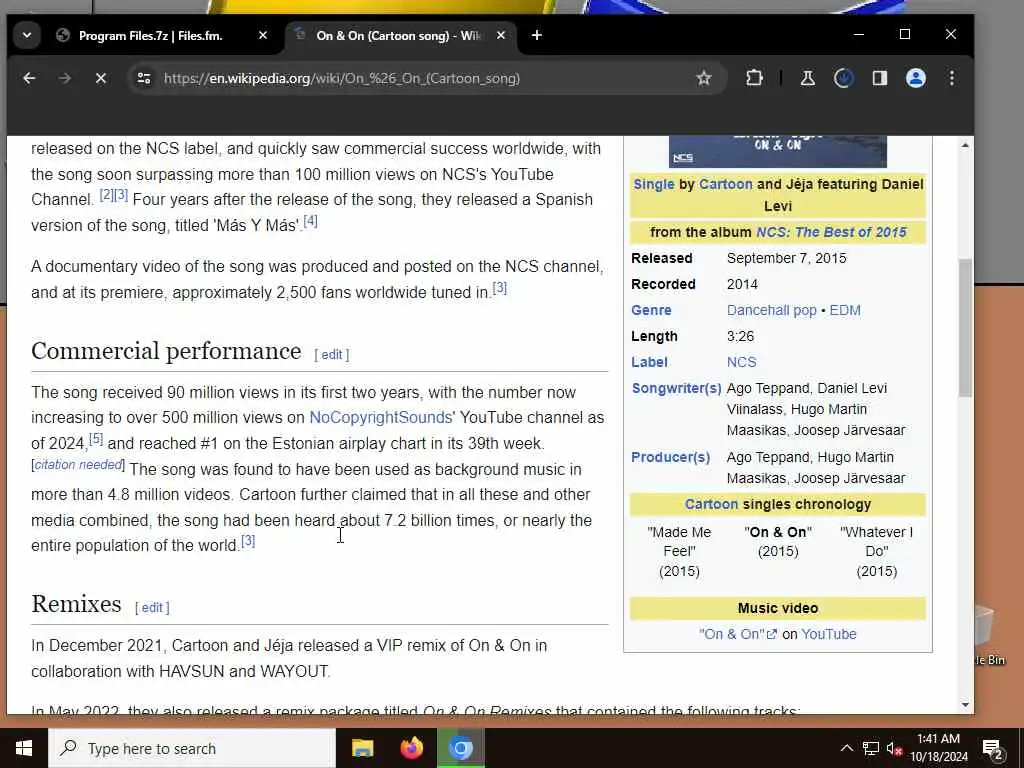Open the Single link in infobox

point(654,184)
